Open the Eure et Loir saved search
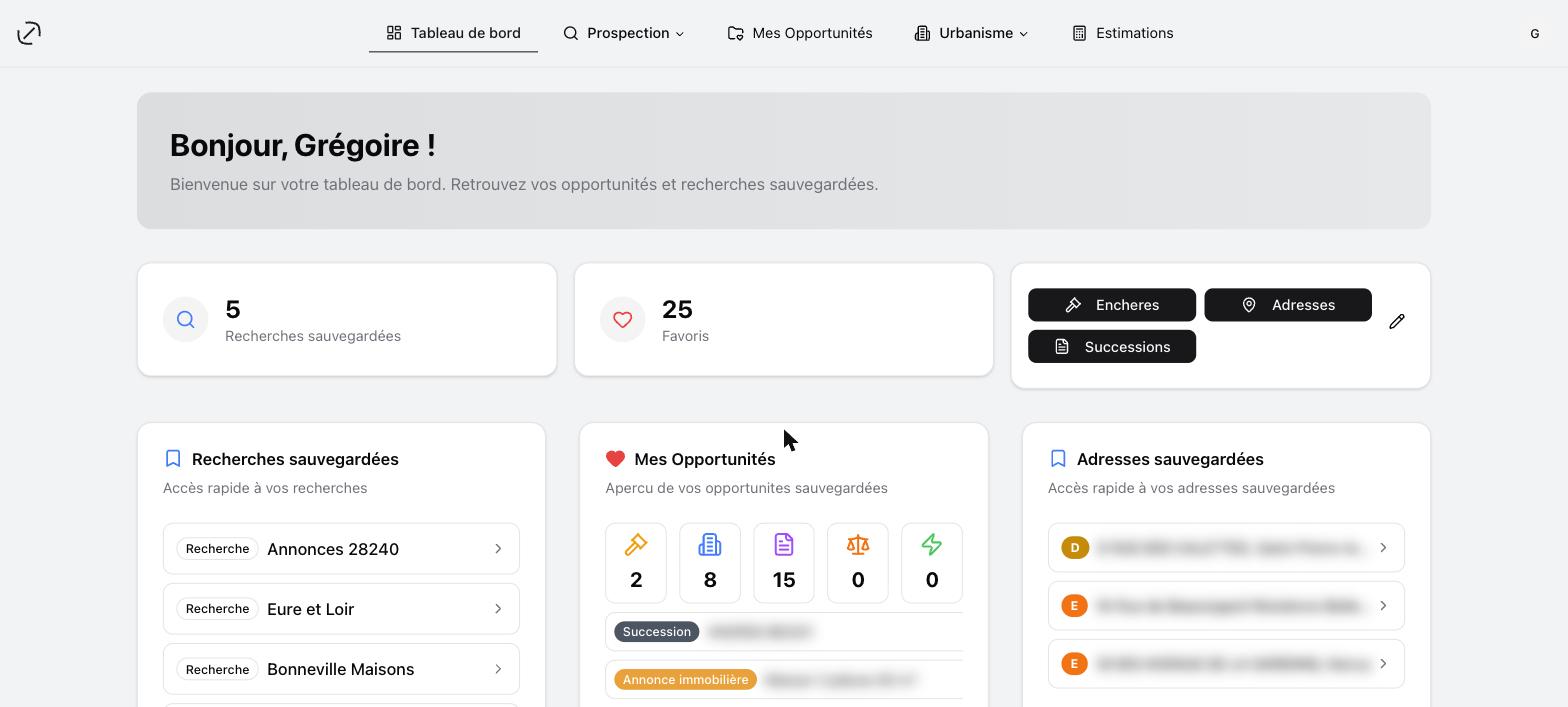The height and width of the screenshot is (707, 1568). [341, 609]
